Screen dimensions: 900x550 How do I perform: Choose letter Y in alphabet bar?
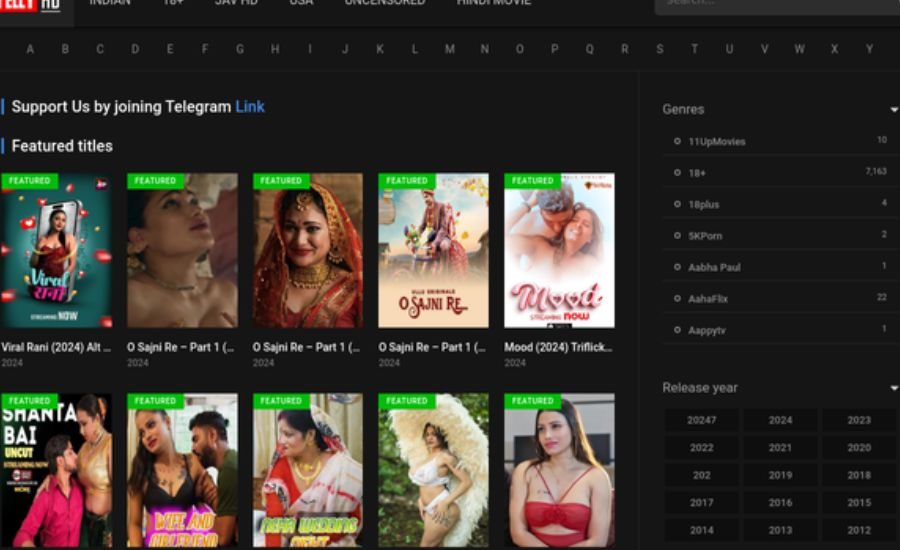[x=870, y=49]
